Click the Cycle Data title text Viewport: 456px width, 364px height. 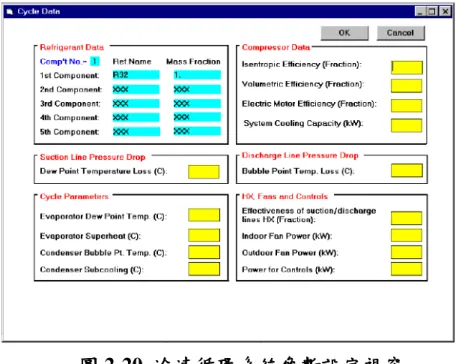pos(39,12)
